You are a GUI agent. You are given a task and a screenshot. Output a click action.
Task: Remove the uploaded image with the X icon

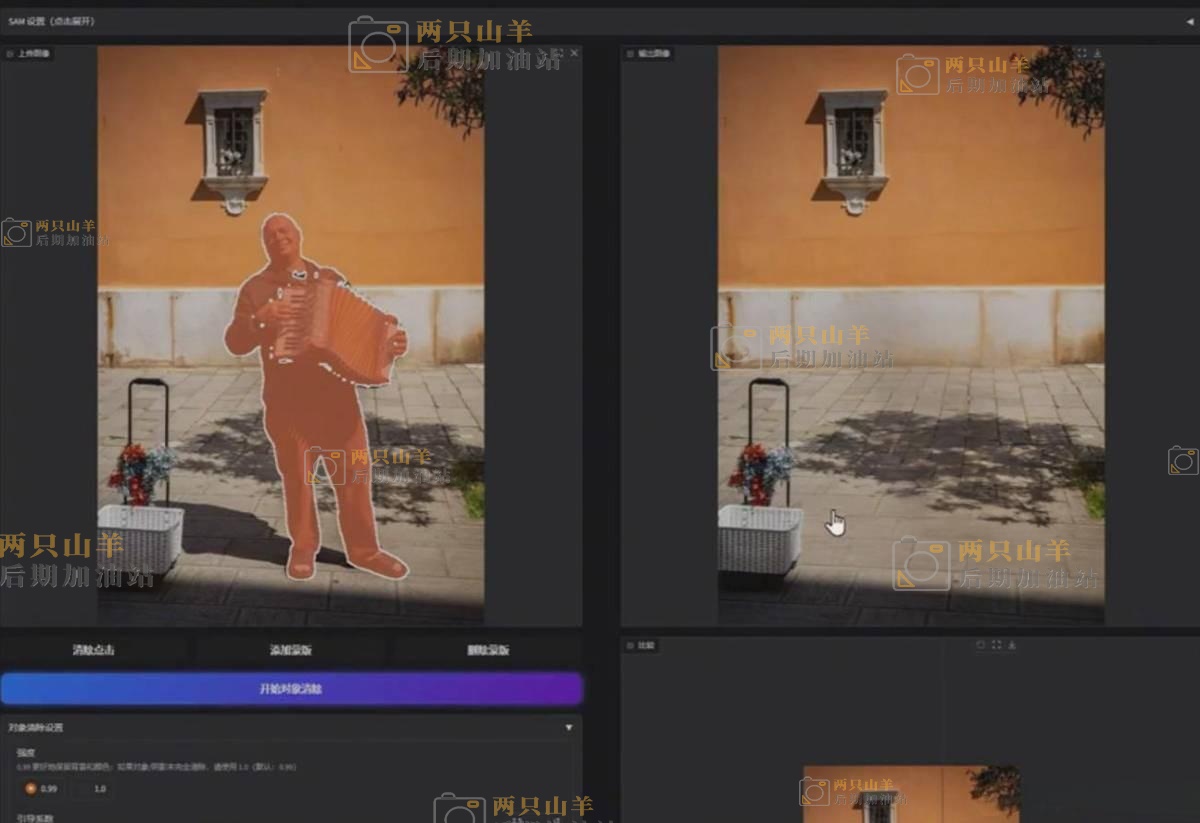574,53
